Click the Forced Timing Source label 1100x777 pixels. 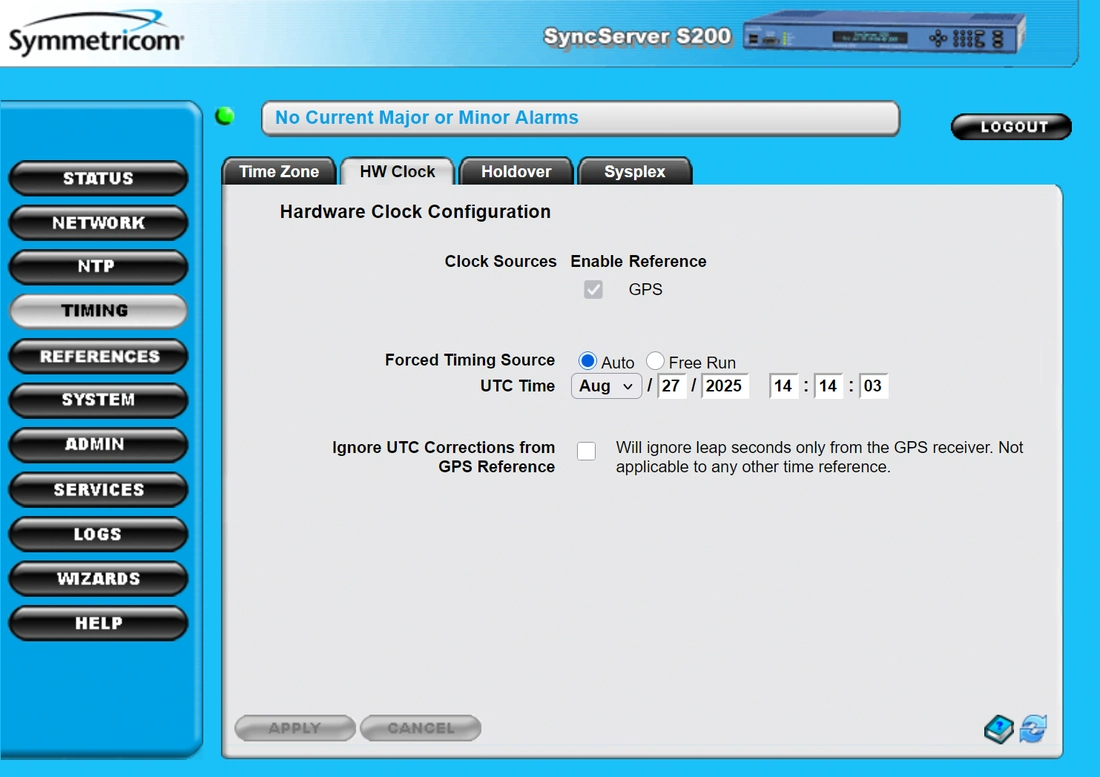(x=470, y=360)
